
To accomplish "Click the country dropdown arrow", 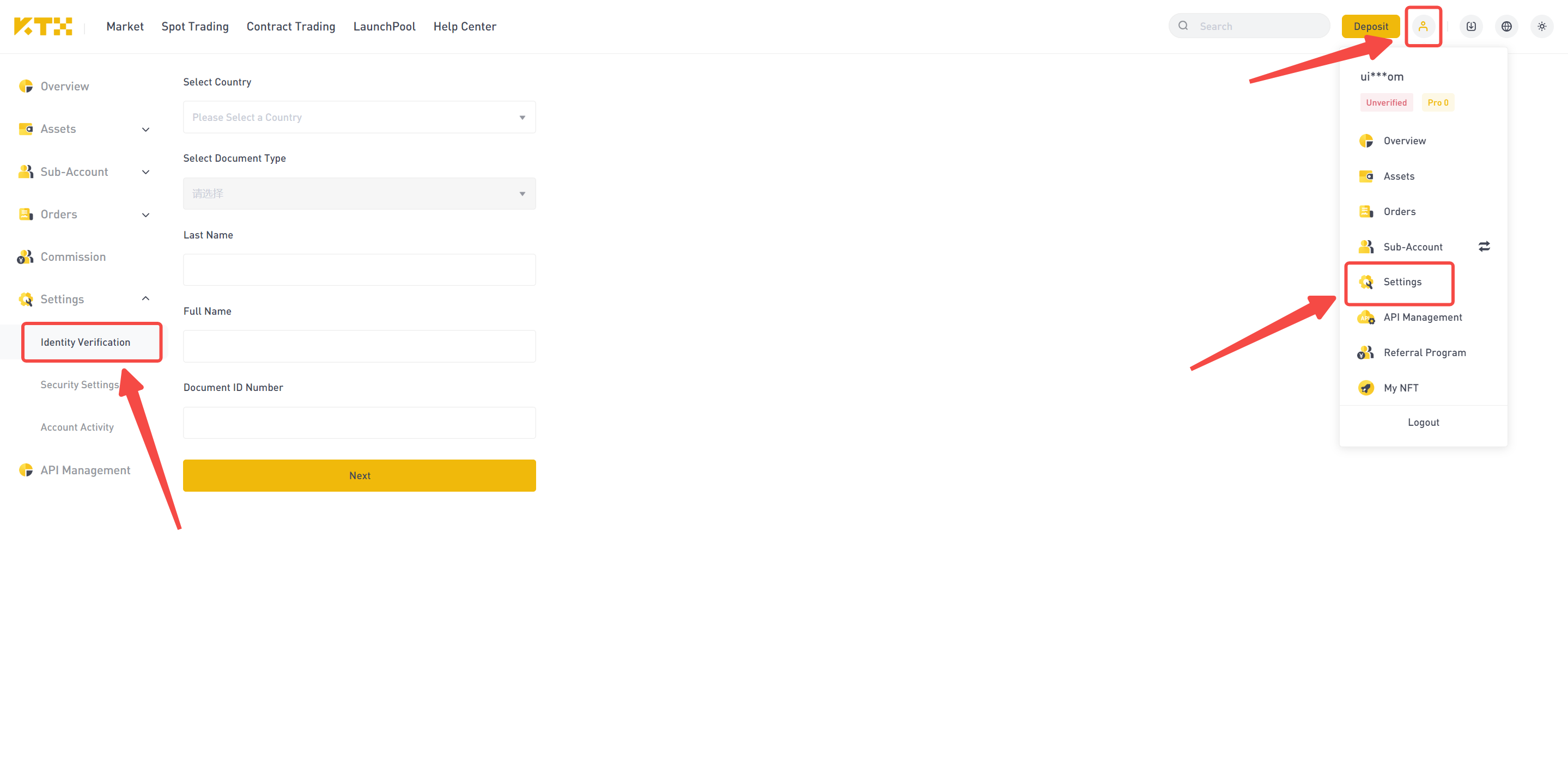I will pos(521,118).
